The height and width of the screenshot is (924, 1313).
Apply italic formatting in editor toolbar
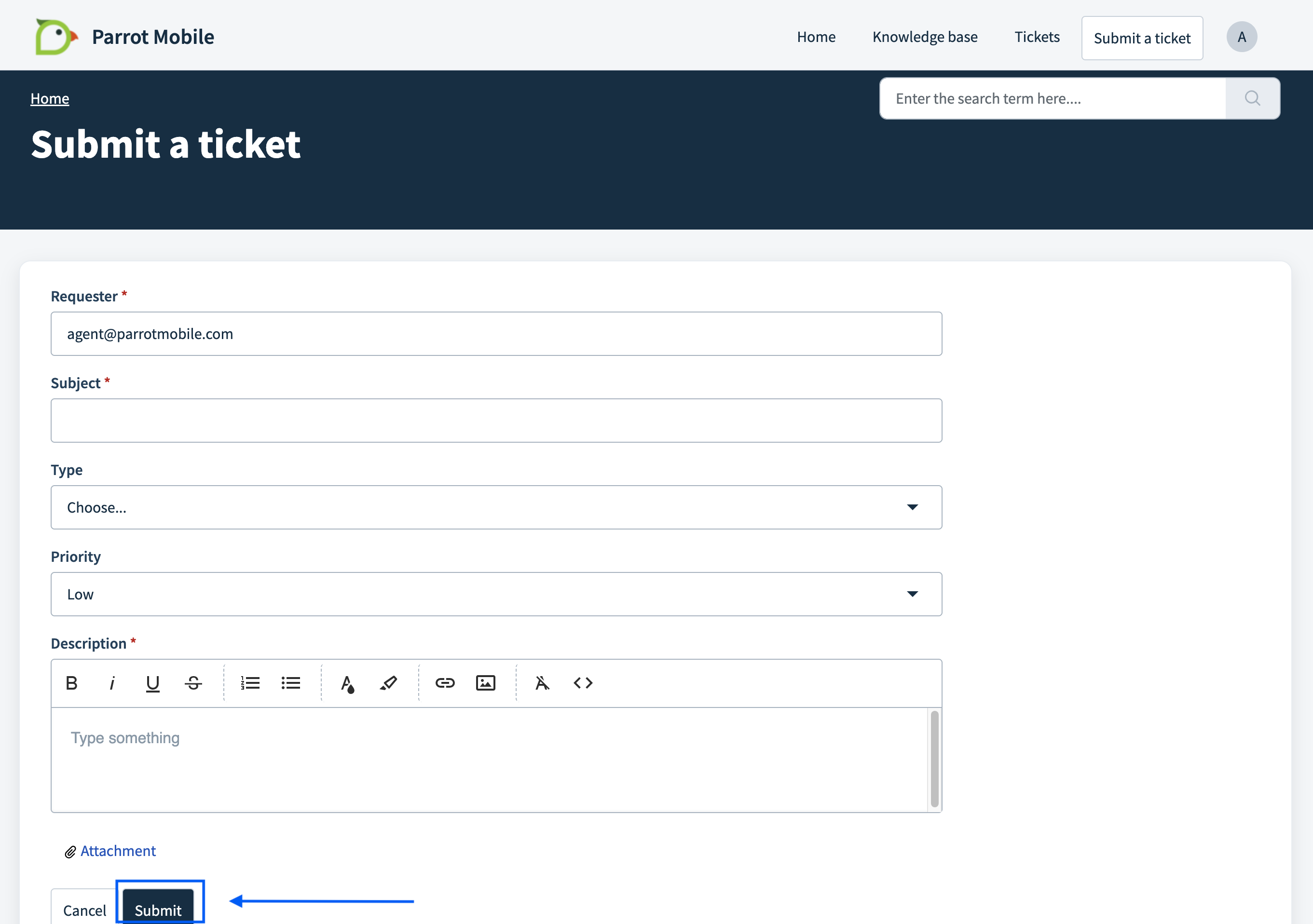pos(112,683)
